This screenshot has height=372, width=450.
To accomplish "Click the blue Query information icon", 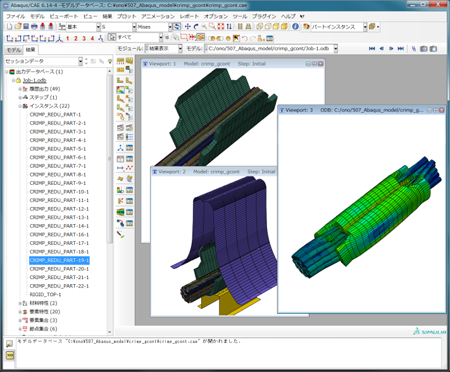I will [295, 26].
